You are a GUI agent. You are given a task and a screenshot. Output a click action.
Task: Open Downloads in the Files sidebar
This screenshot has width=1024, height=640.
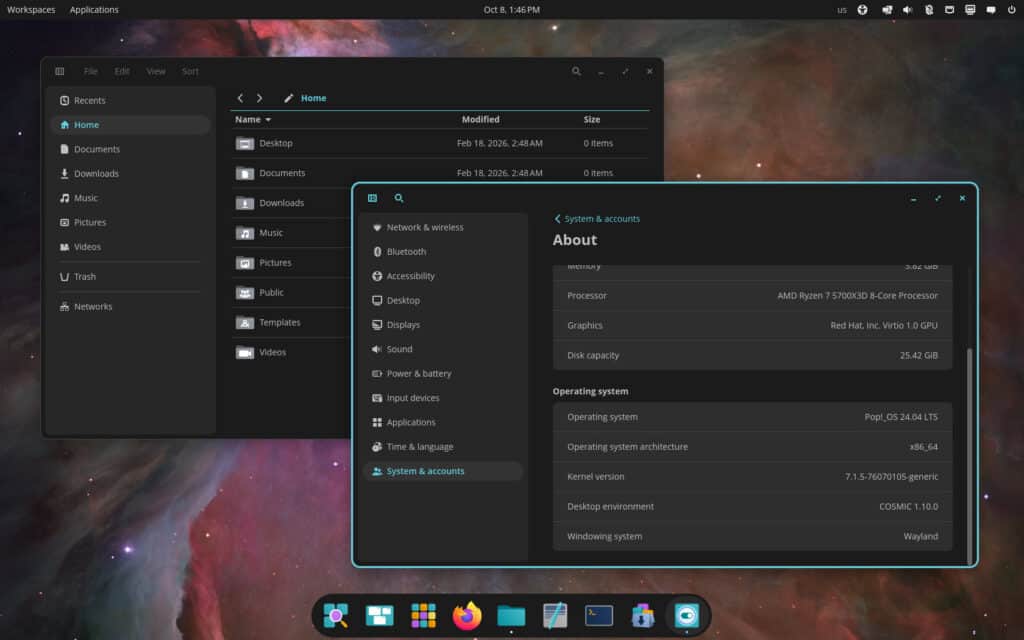point(131,174)
